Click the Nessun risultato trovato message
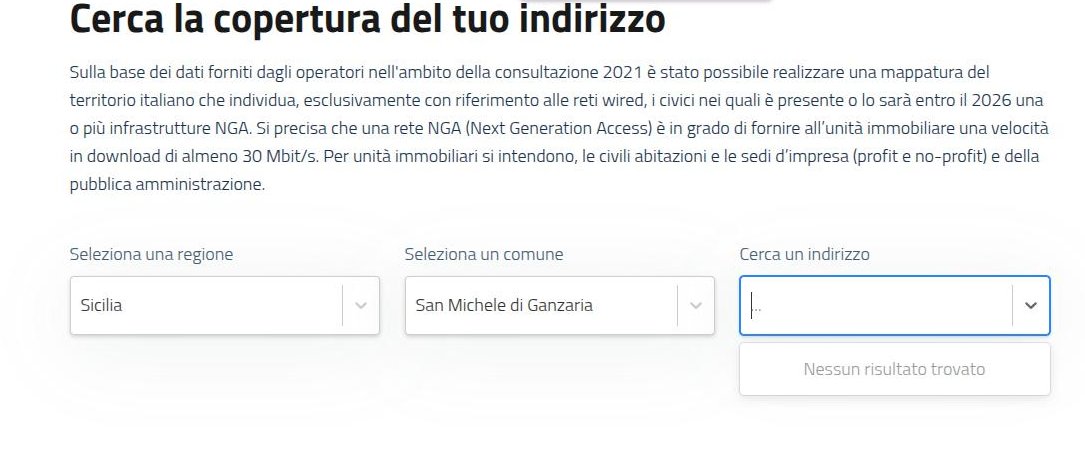The height and width of the screenshot is (457, 1085). click(894, 369)
